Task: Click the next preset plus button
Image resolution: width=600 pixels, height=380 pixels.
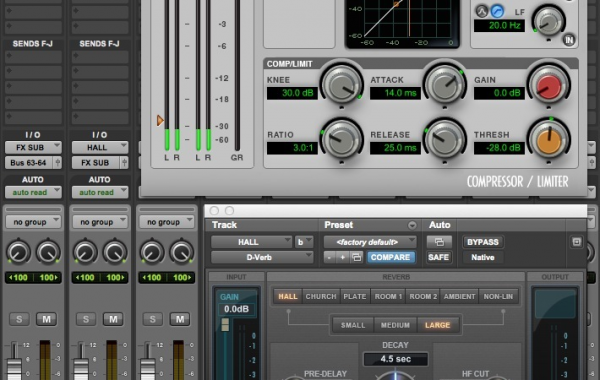Action: point(342,257)
